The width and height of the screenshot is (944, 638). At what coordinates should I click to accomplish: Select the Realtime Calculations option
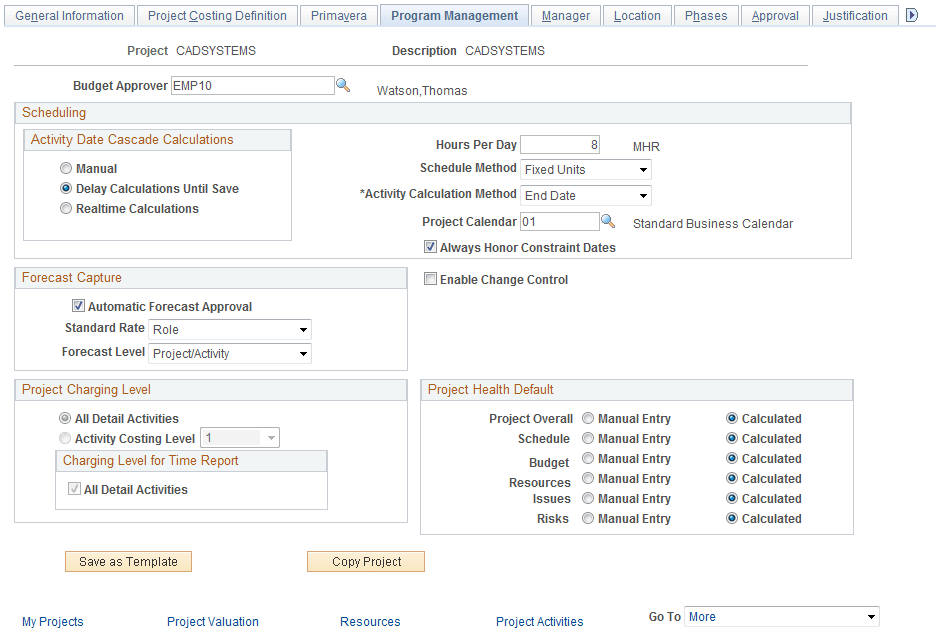(x=66, y=208)
